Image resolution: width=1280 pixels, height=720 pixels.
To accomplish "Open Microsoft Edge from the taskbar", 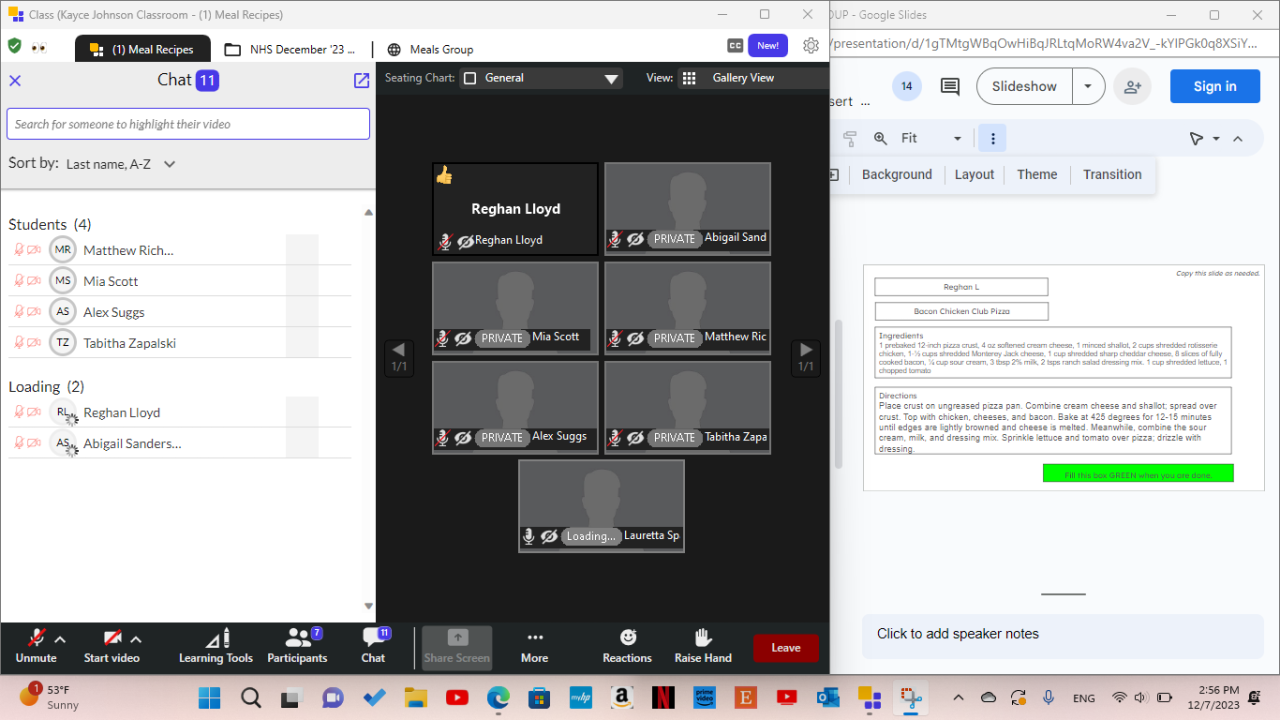I will coord(498,697).
